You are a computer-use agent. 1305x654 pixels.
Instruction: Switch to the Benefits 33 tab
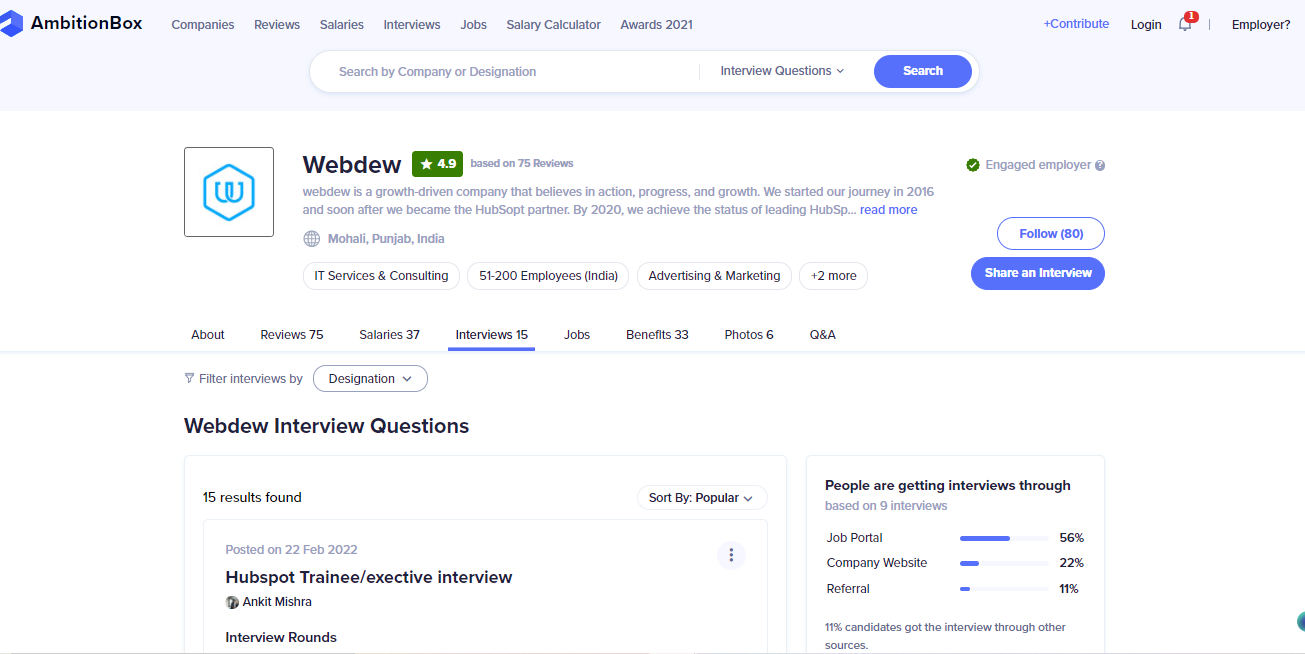coord(657,334)
